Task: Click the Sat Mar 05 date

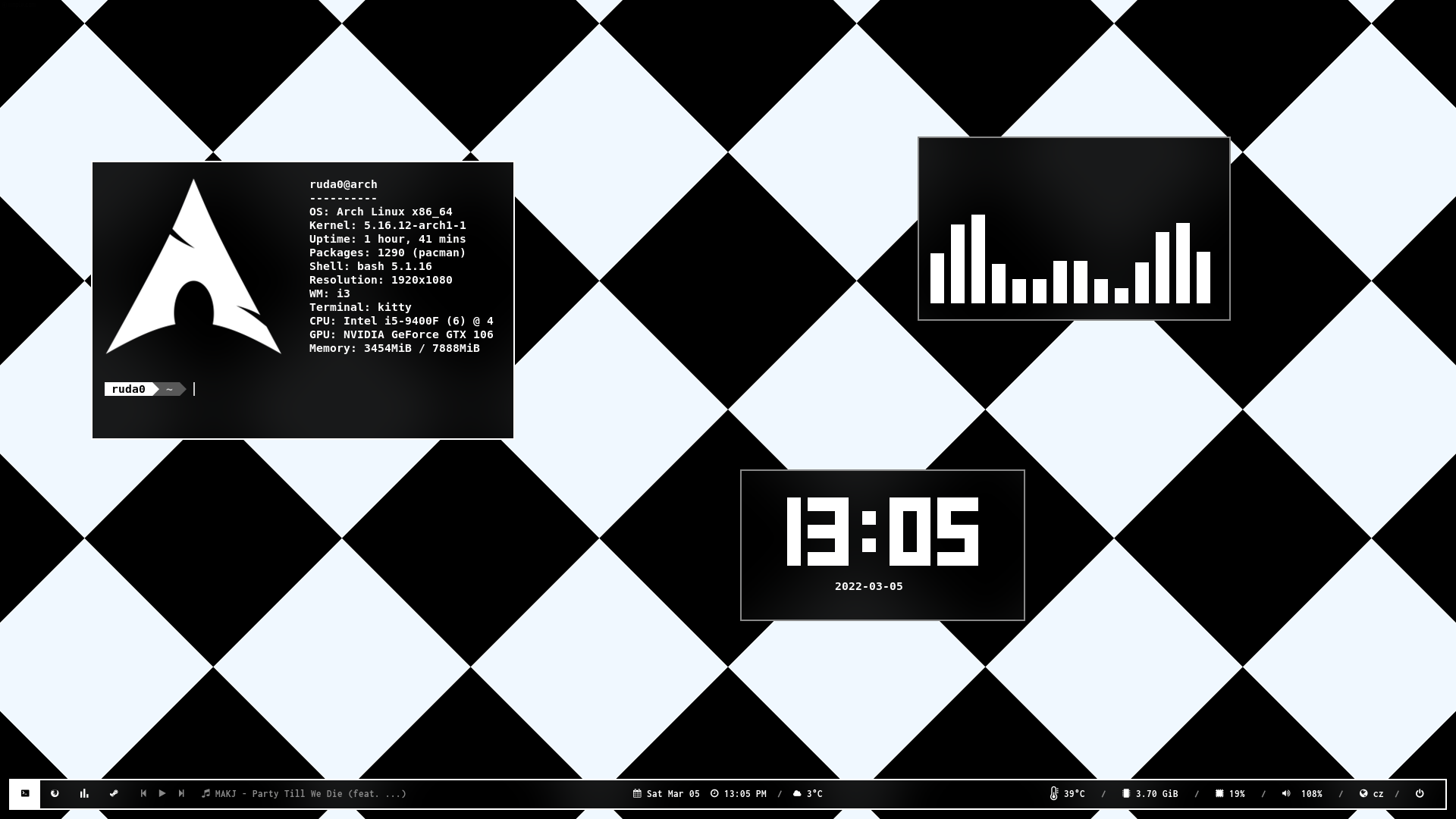Action: (673, 794)
